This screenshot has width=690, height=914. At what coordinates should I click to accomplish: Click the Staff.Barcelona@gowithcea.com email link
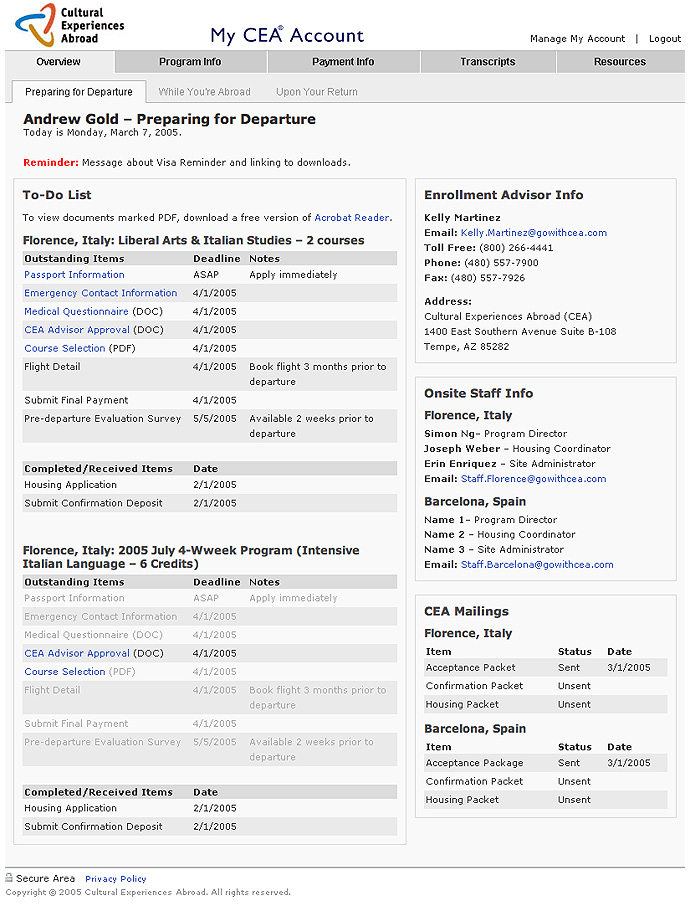(x=537, y=565)
